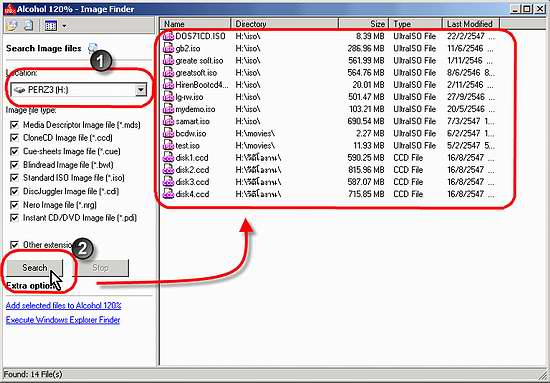Select the gb2.iso file name
The image size is (550, 383).
point(188,48)
